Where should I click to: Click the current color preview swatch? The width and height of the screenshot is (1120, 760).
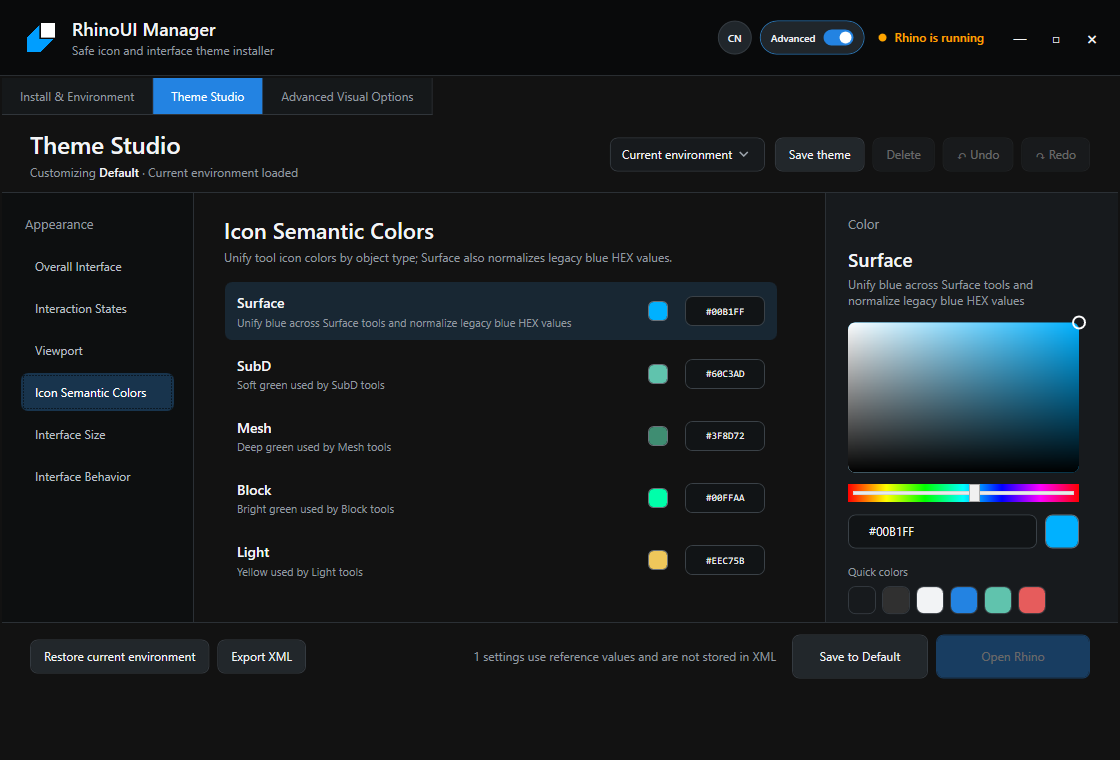(x=1061, y=531)
